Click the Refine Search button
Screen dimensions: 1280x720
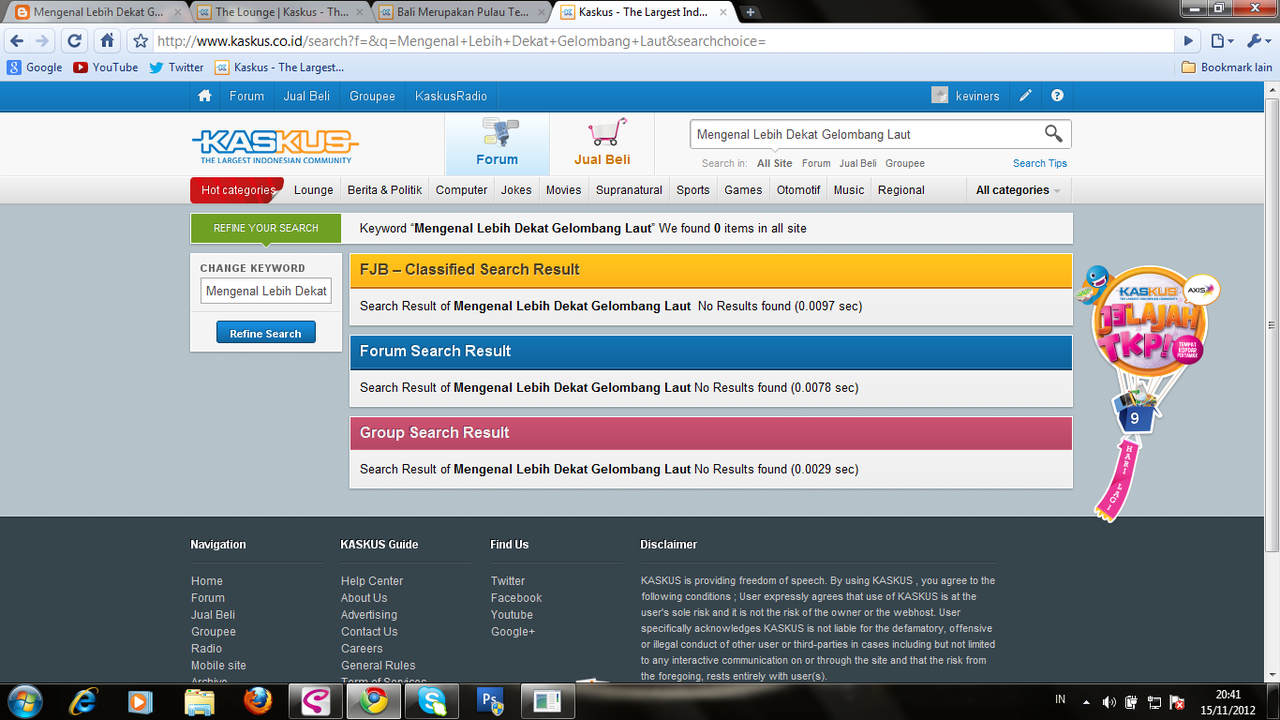pos(266,333)
